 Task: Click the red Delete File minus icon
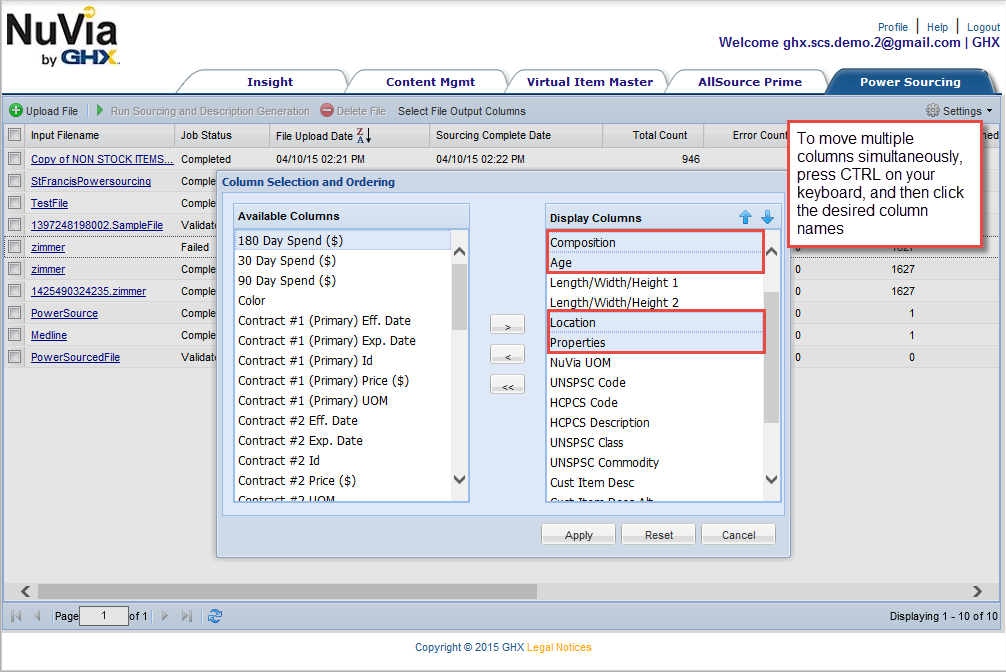327,110
